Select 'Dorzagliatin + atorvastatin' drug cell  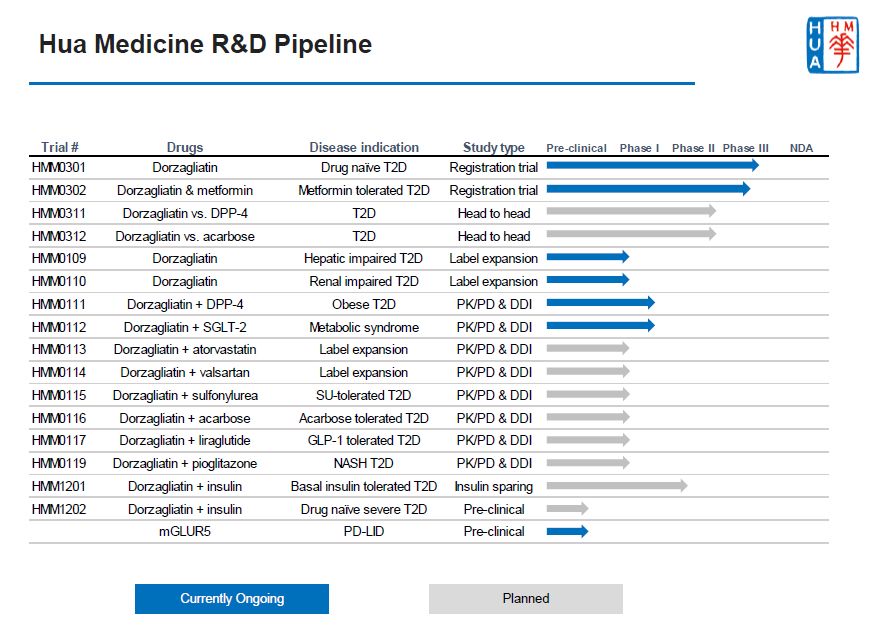[x=185, y=350]
